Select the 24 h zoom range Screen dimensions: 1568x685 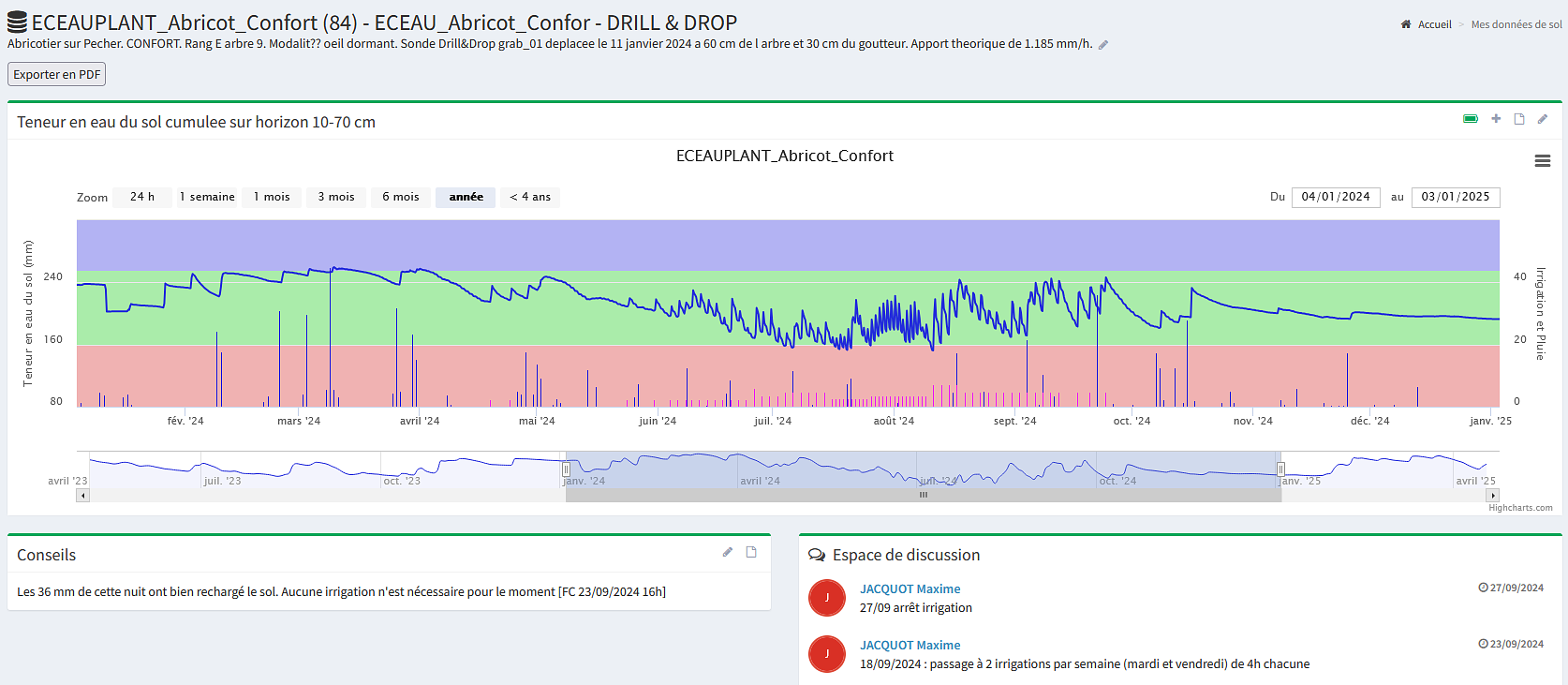click(141, 197)
